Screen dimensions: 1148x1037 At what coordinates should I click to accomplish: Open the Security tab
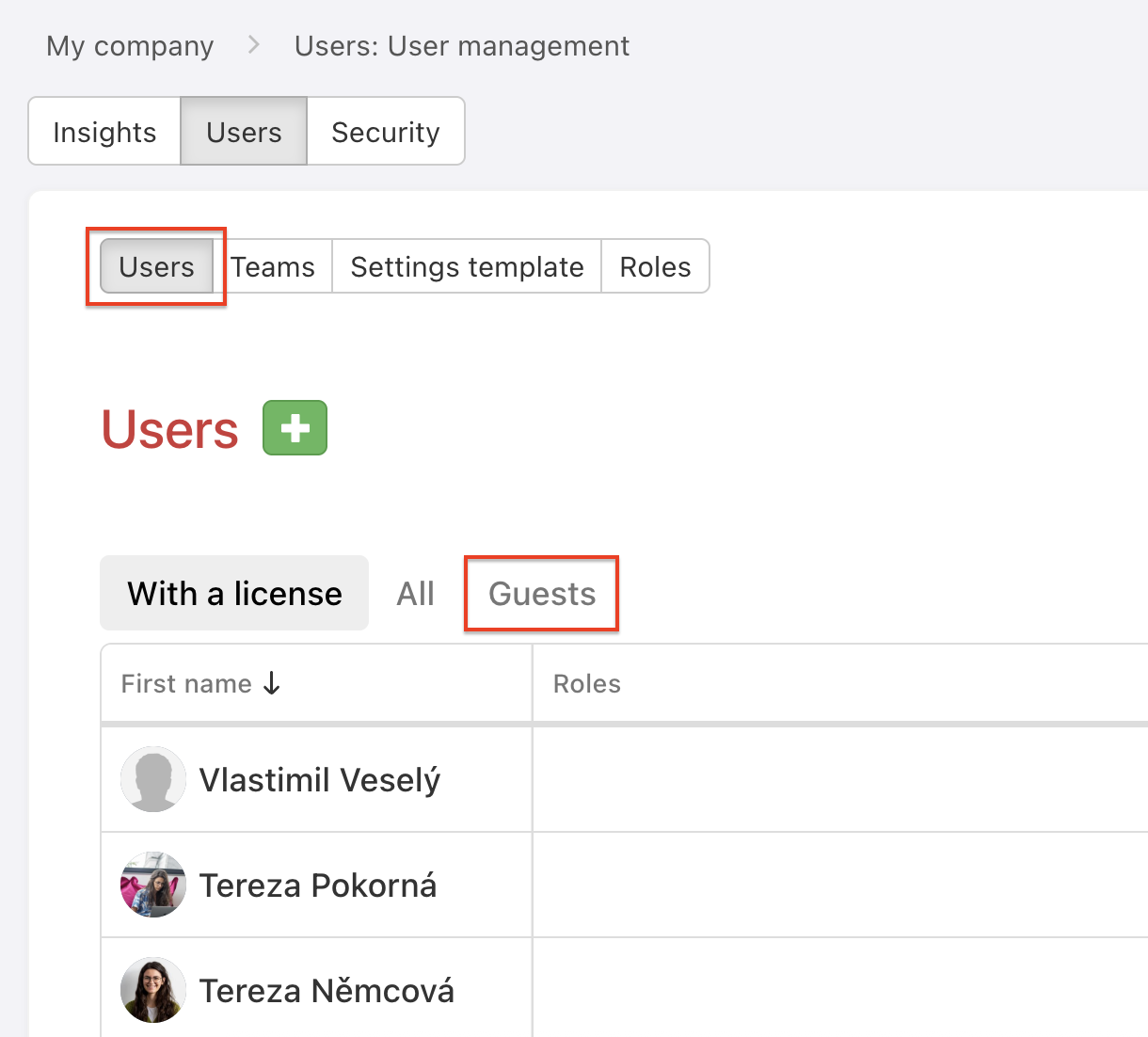pos(386,132)
